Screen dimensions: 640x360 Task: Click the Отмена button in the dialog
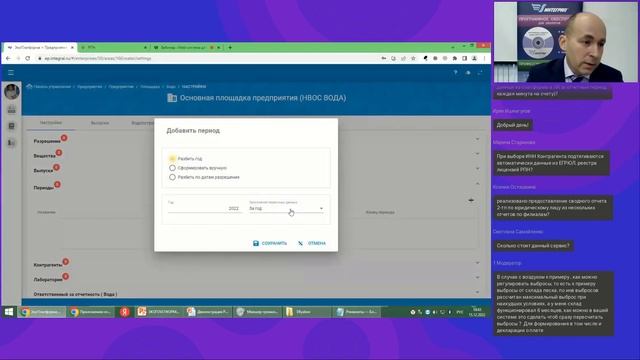(312, 243)
